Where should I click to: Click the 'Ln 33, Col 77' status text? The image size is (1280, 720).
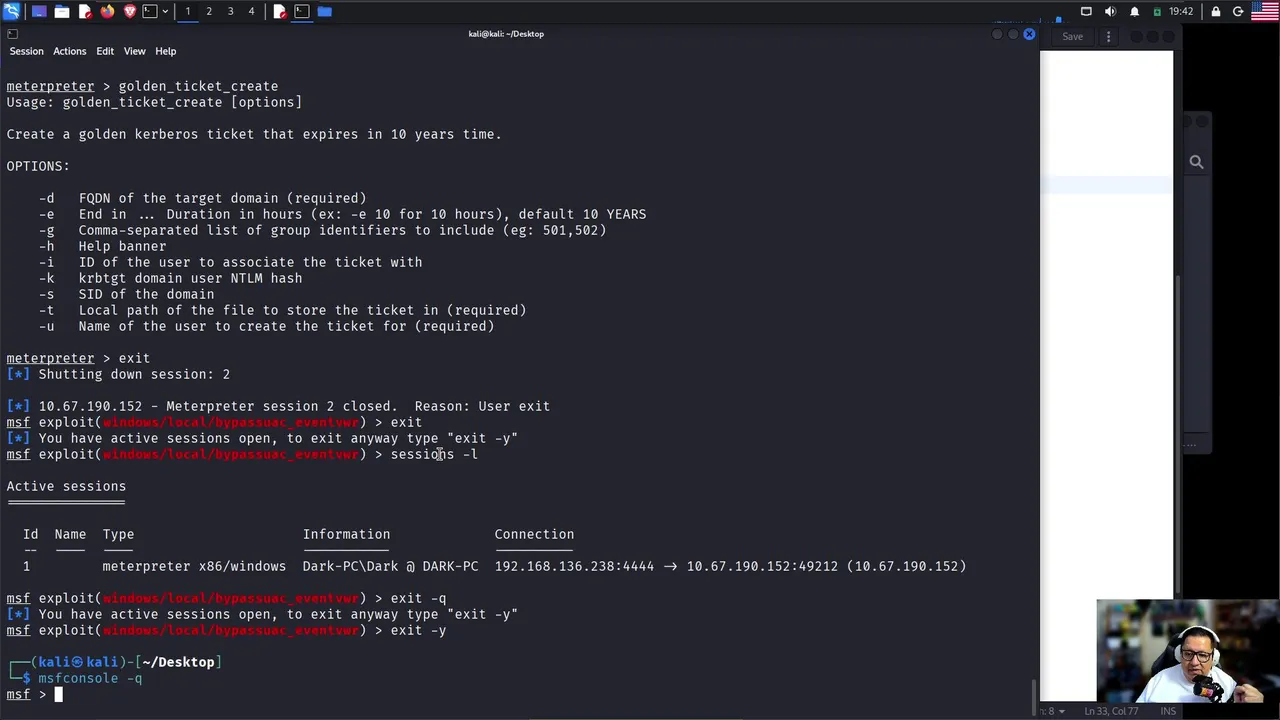tap(1112, 711)
